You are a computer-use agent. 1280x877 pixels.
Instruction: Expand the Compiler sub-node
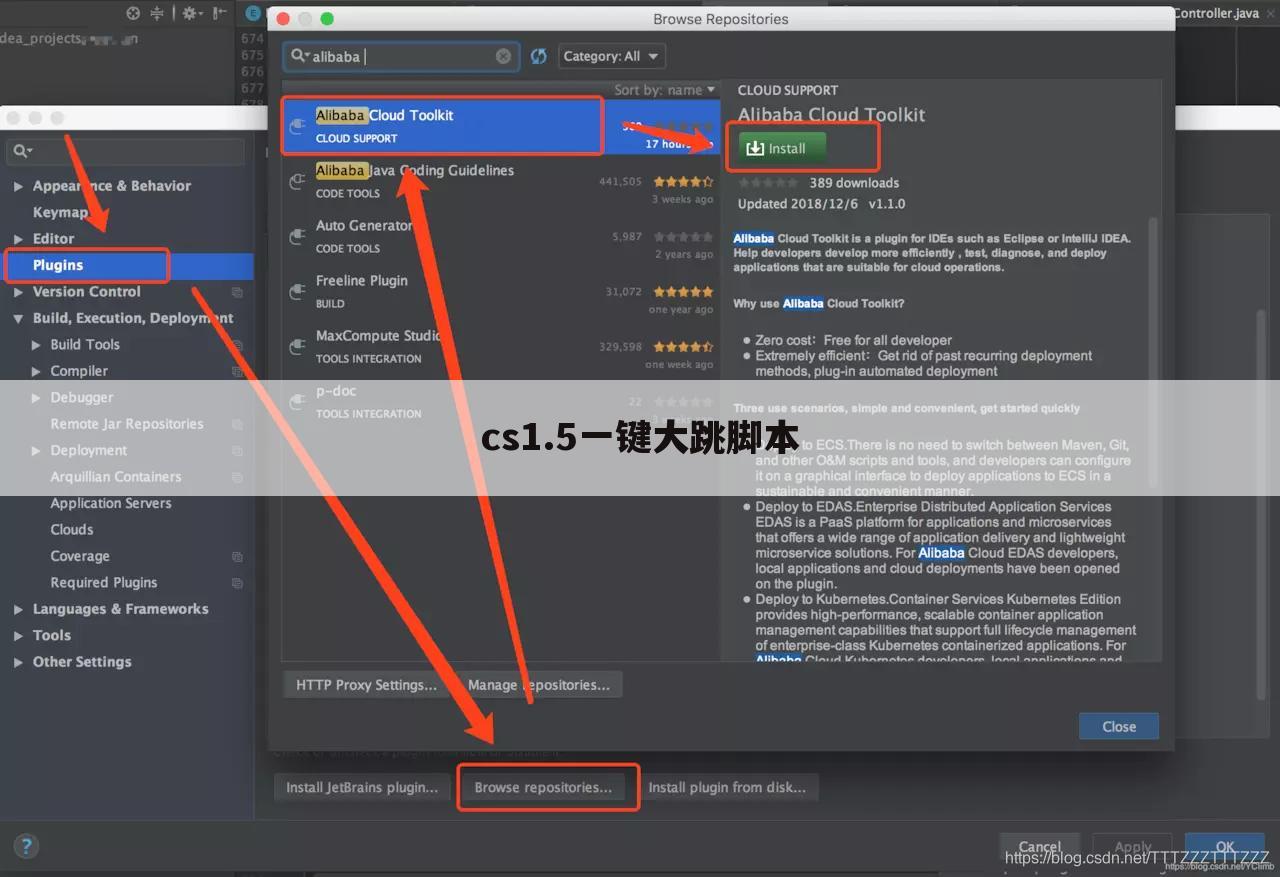(37, 371)
